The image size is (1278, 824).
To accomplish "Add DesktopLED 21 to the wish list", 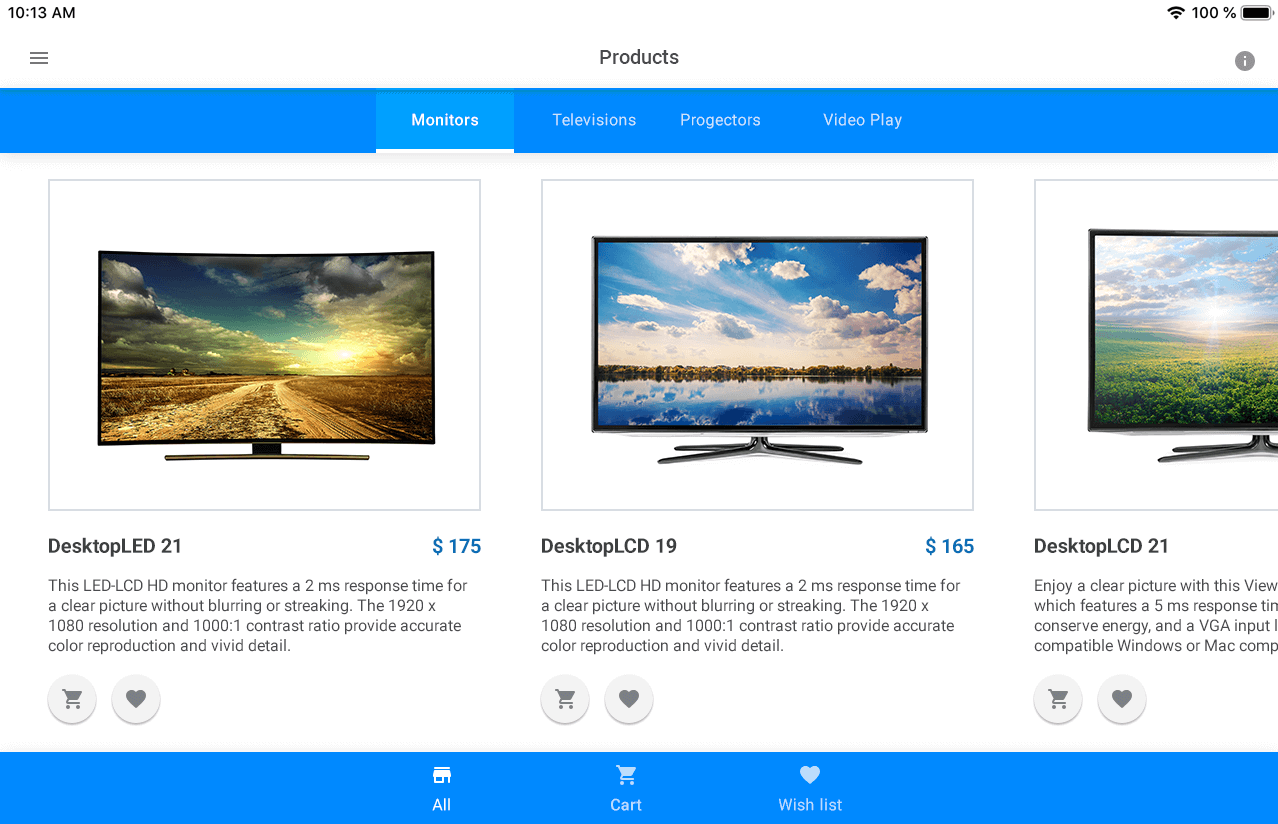I will point(135,699).
